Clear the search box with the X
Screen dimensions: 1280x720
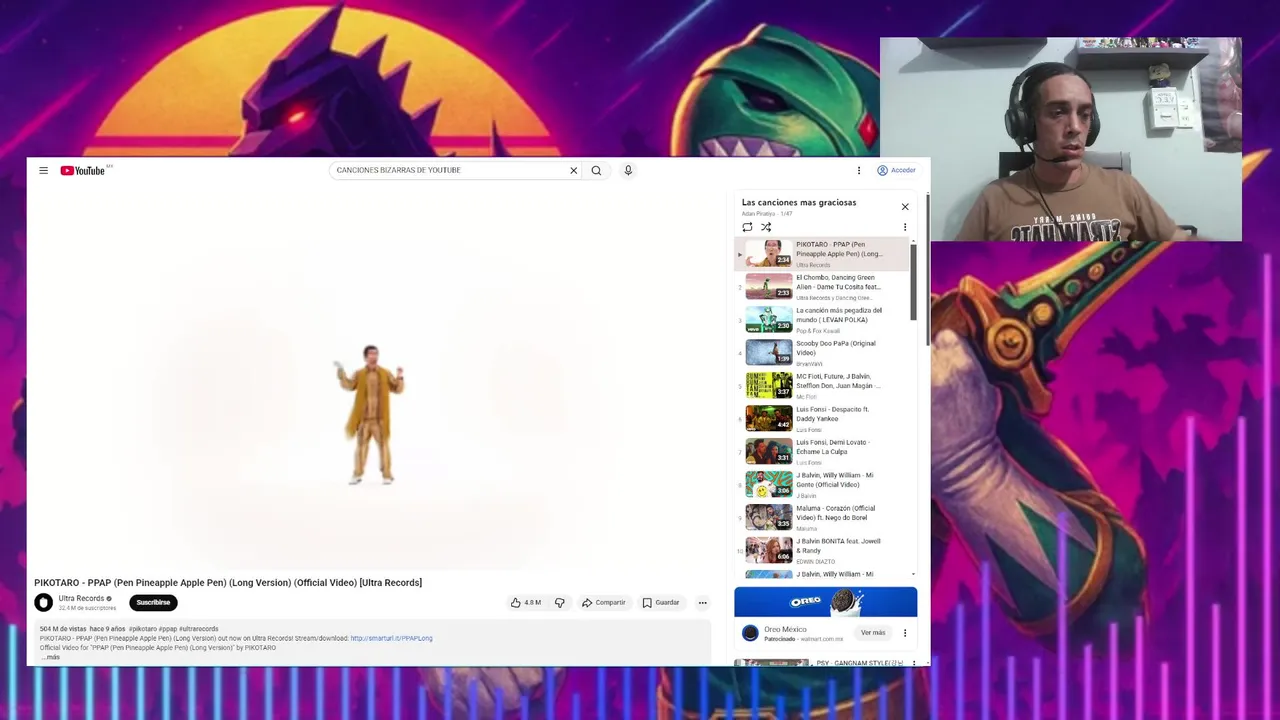tap(574, 171)
